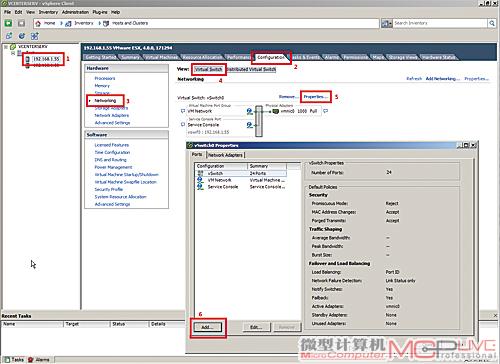Click the Alarms icon in status bar

[x=31, y=360]
